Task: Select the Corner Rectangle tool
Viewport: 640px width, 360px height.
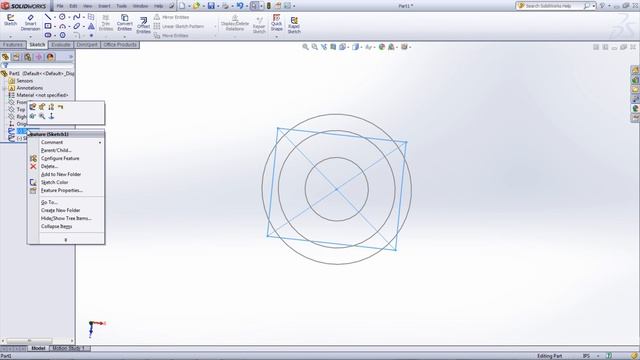Action: 48,26
